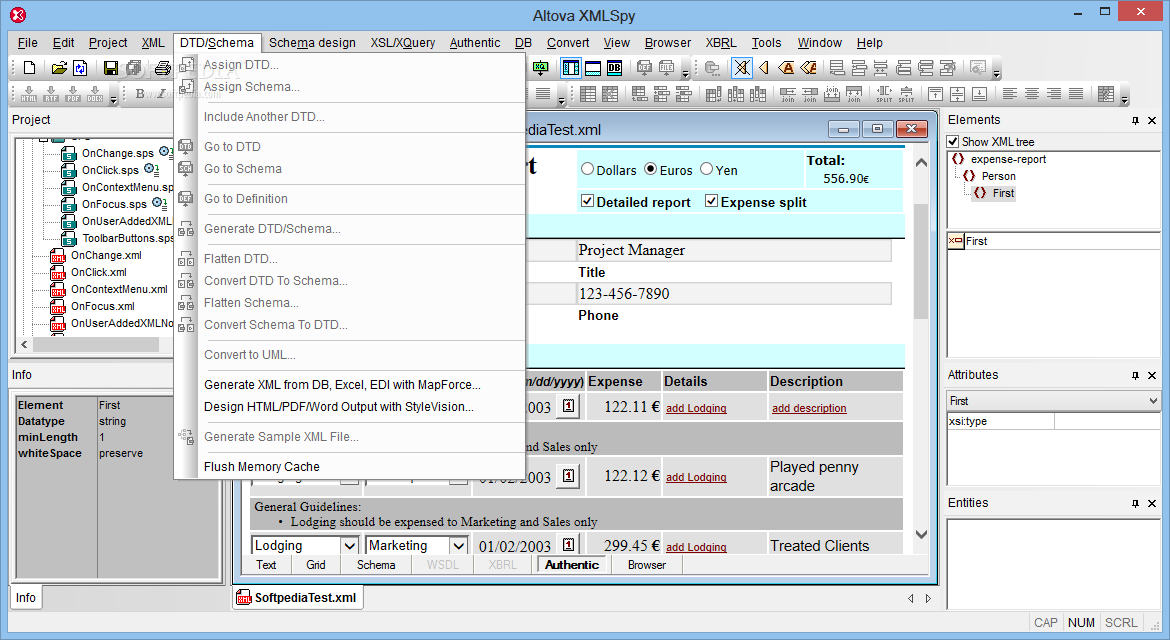The height and width of the screenshot is (640, 1170).
Task: Click the XQ toolbar icon
Action: click(540, 68)
